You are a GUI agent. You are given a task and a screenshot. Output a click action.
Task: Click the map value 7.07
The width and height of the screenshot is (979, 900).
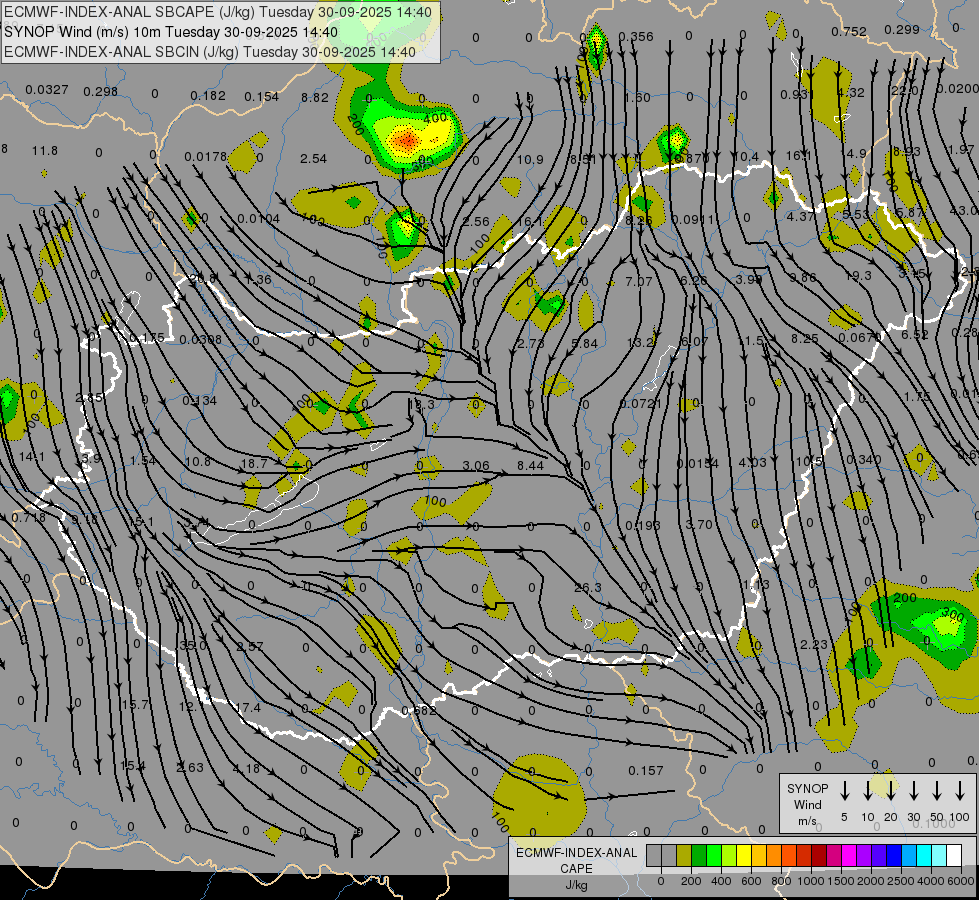(639, 282)
